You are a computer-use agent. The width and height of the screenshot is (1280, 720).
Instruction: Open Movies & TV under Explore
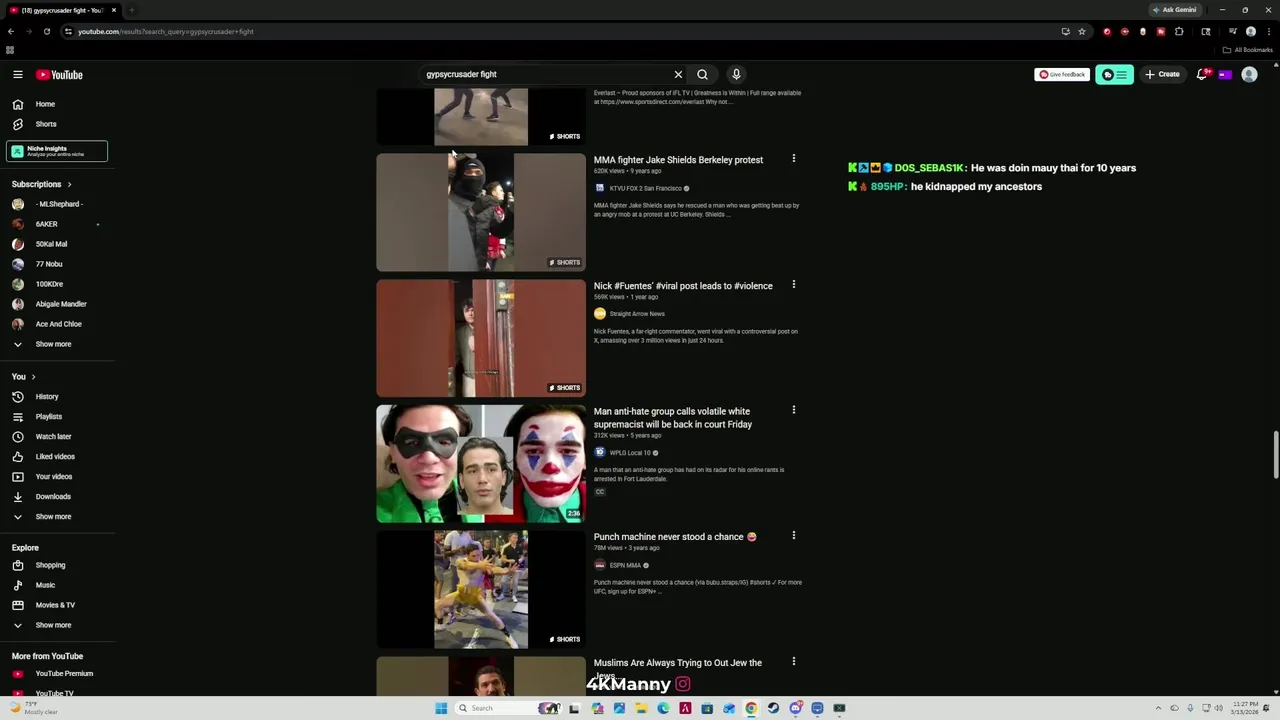click(x=57, y=605)
